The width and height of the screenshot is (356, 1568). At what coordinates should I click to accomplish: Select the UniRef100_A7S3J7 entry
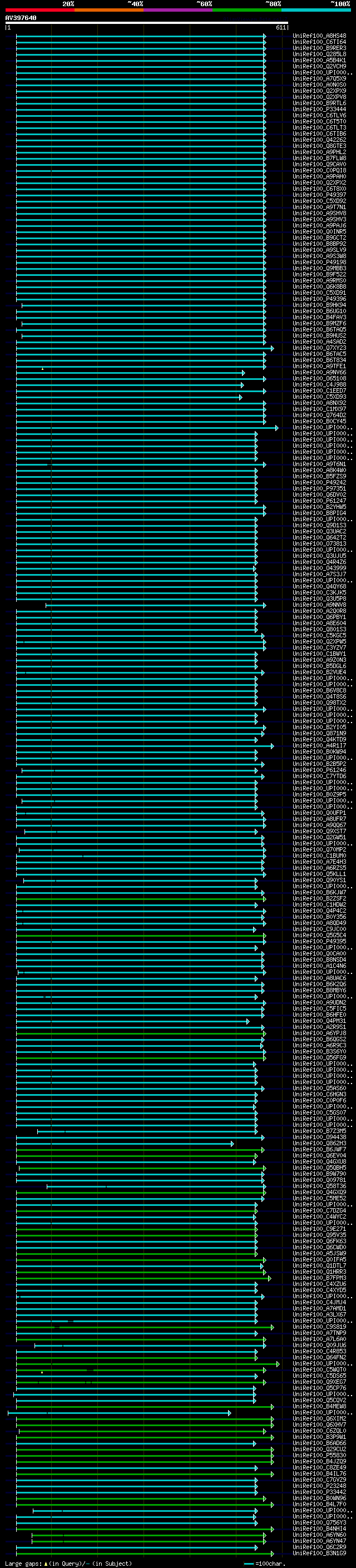click(319, 575)
